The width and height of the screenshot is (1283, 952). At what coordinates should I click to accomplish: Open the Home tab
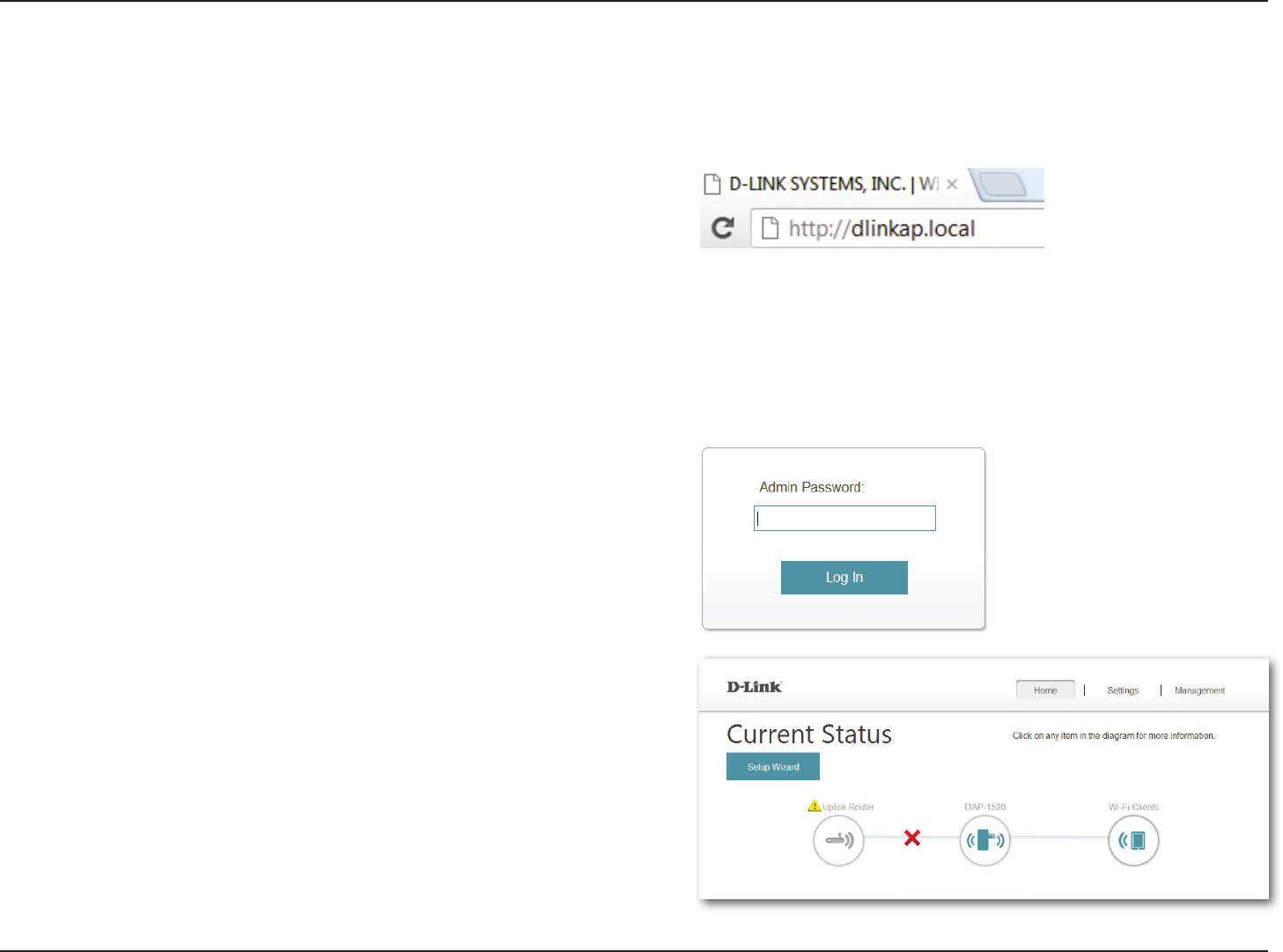pos(1045,690)
